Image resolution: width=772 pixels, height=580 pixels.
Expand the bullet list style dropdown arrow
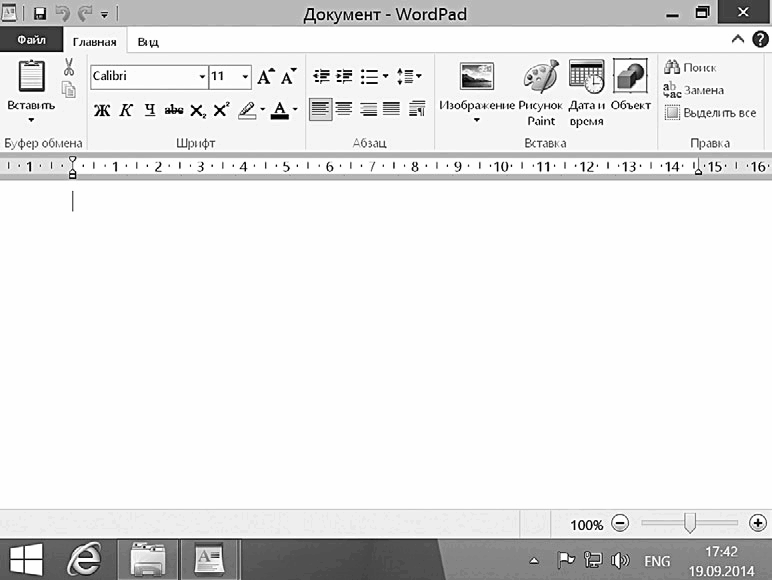coord(386,76)
